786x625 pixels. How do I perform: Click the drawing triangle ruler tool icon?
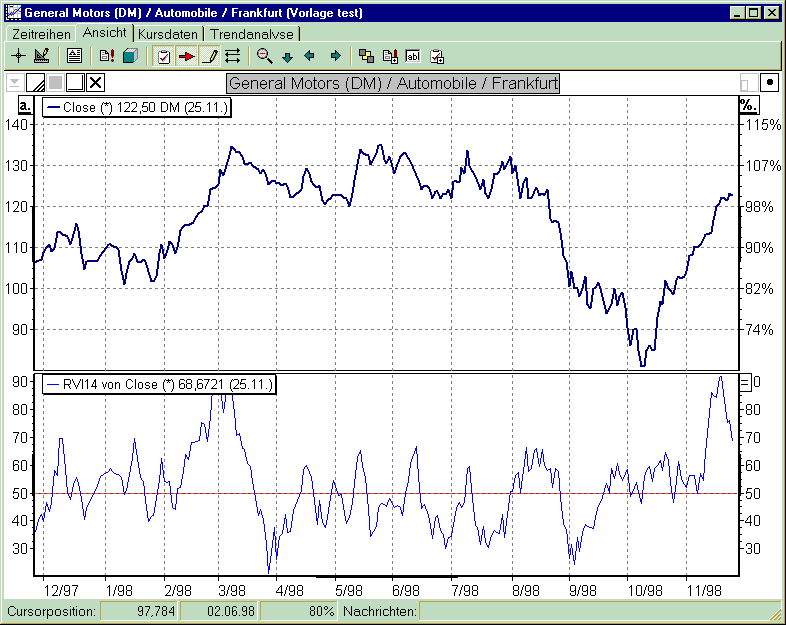pyautogui.click(x=41, y=56)
